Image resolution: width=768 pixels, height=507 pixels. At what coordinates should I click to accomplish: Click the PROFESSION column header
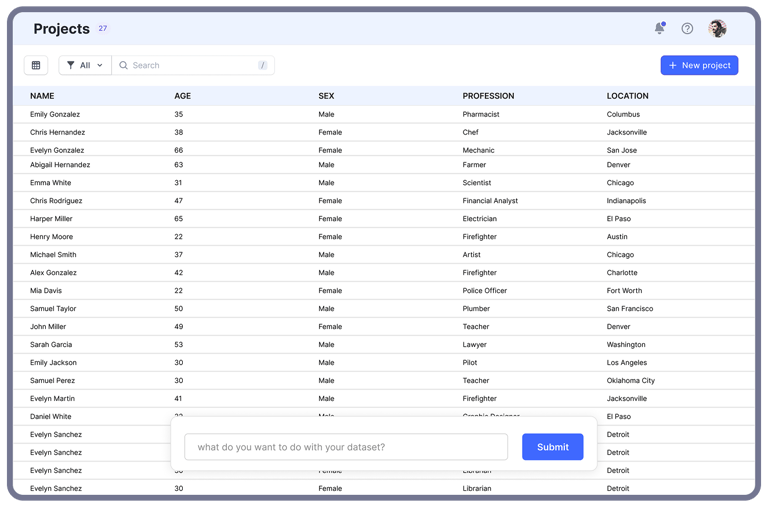[x=488, y=96]
